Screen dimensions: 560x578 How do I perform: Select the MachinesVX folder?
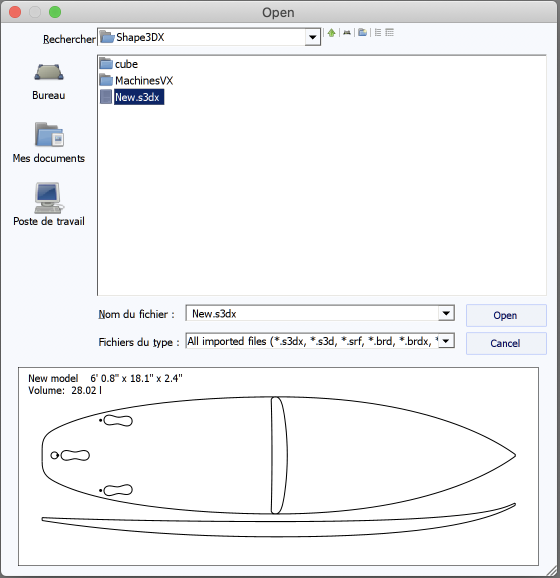(136, 80)
